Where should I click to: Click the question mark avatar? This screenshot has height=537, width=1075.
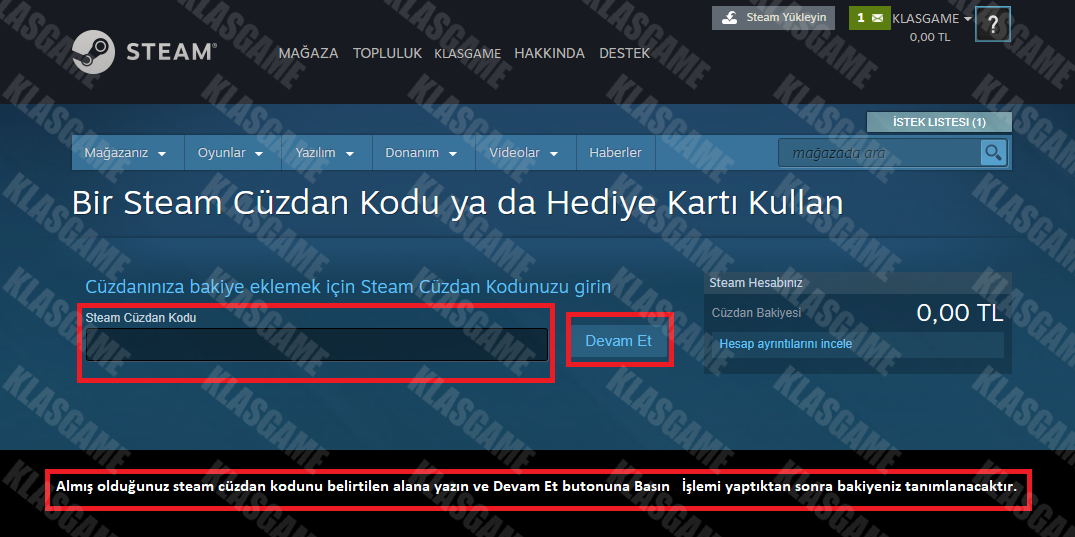coord(993,25)
